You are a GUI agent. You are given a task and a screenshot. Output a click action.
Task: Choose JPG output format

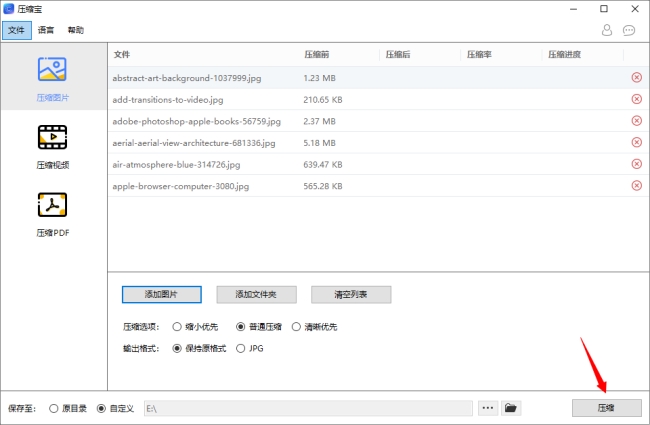point(250,348)
